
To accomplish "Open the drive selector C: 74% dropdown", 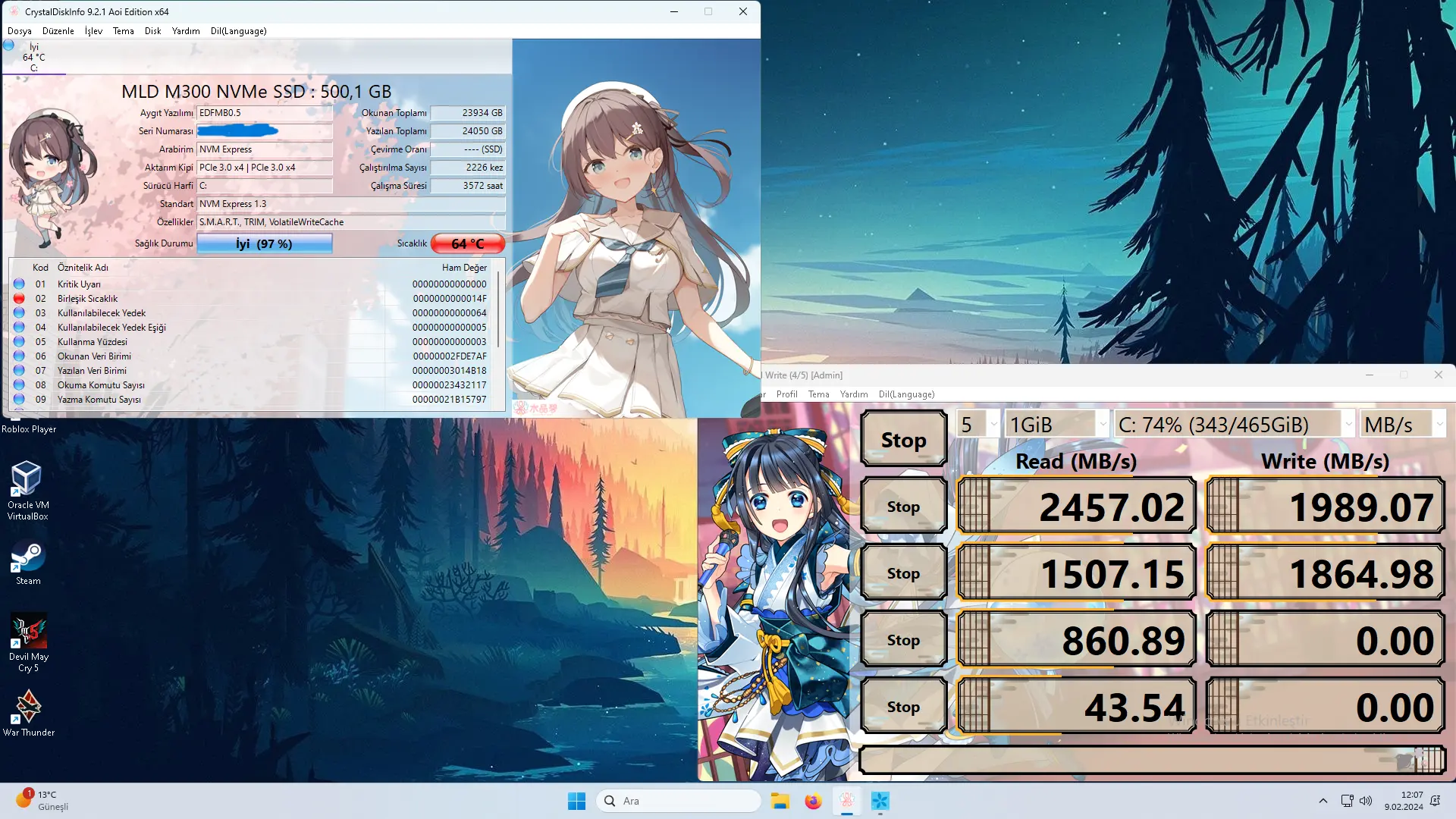I will coord(1235,424).
